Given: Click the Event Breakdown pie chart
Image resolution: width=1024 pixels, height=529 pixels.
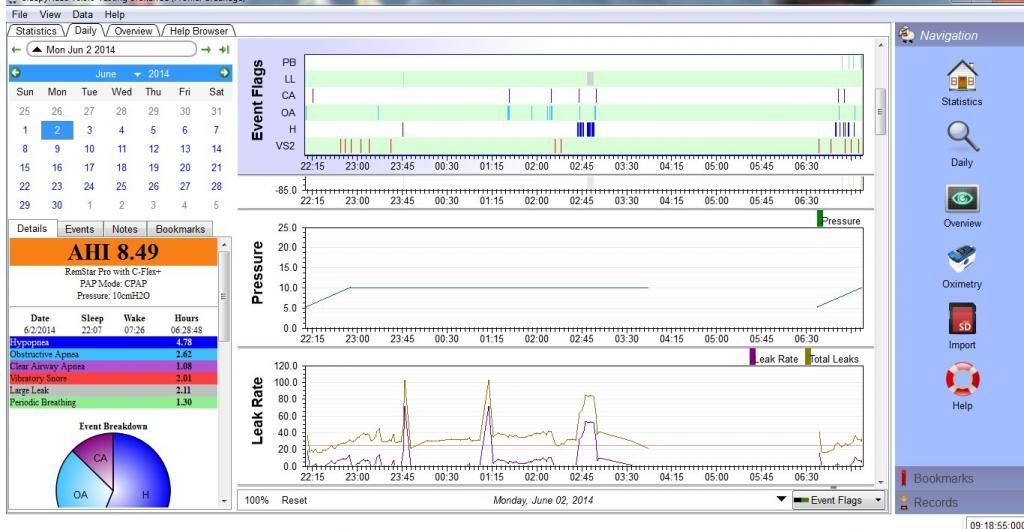Looking at the screenshot, I should coord(113,470).
